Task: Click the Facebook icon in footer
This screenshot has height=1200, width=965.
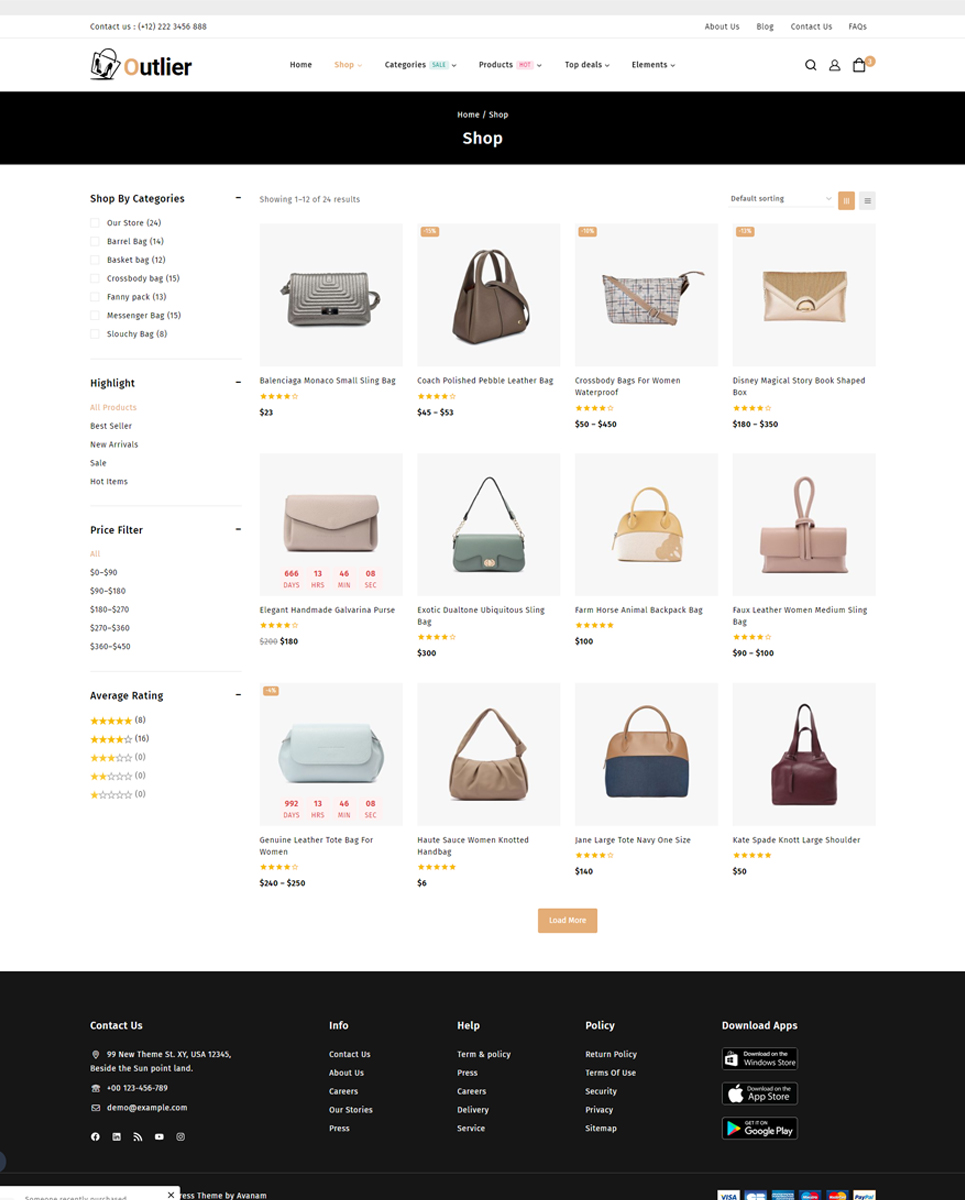Action: [96, 1137]
